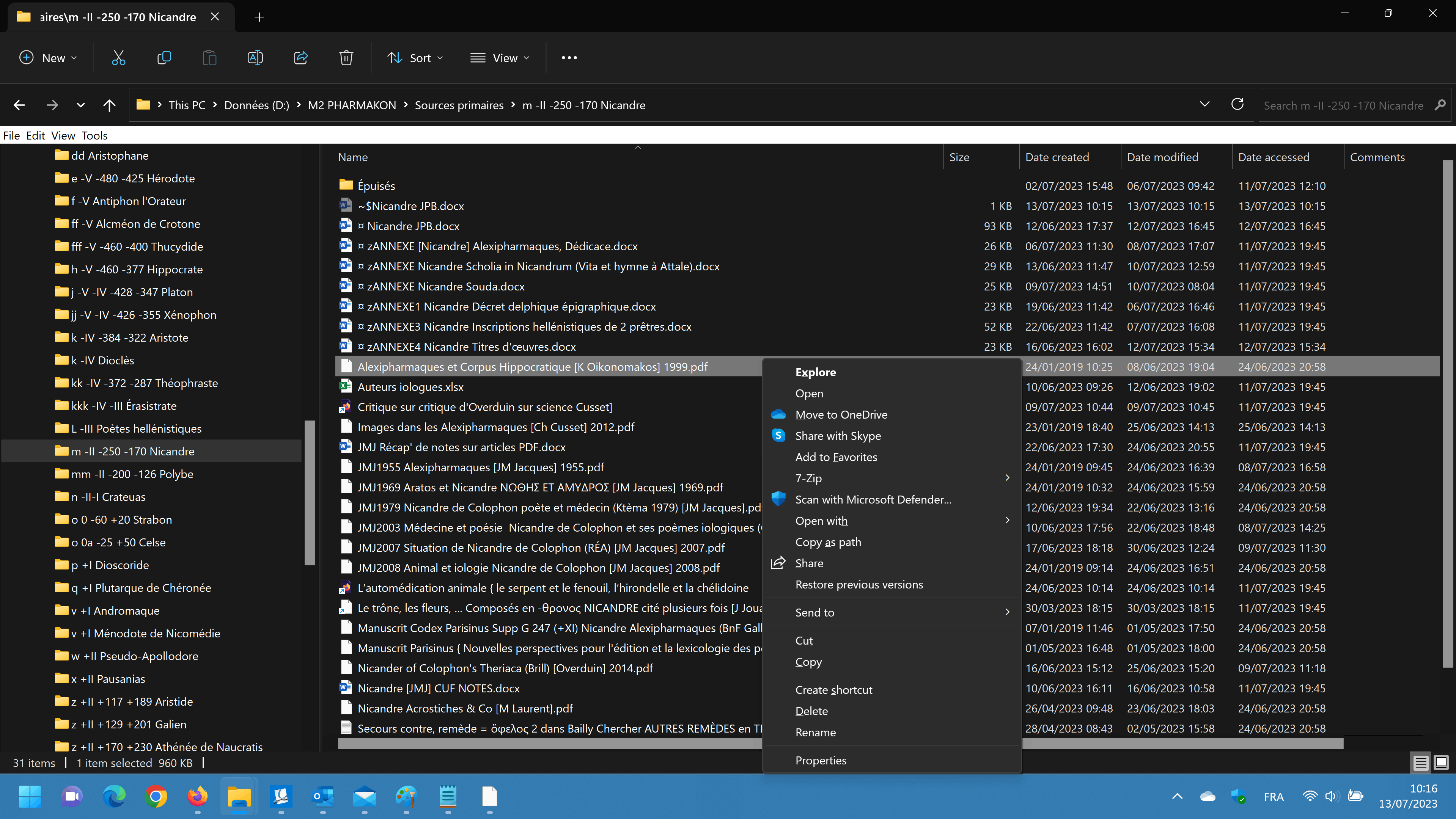Click the Copy icon in toolbar
The image size is (1456, 819).
[164, 58]
